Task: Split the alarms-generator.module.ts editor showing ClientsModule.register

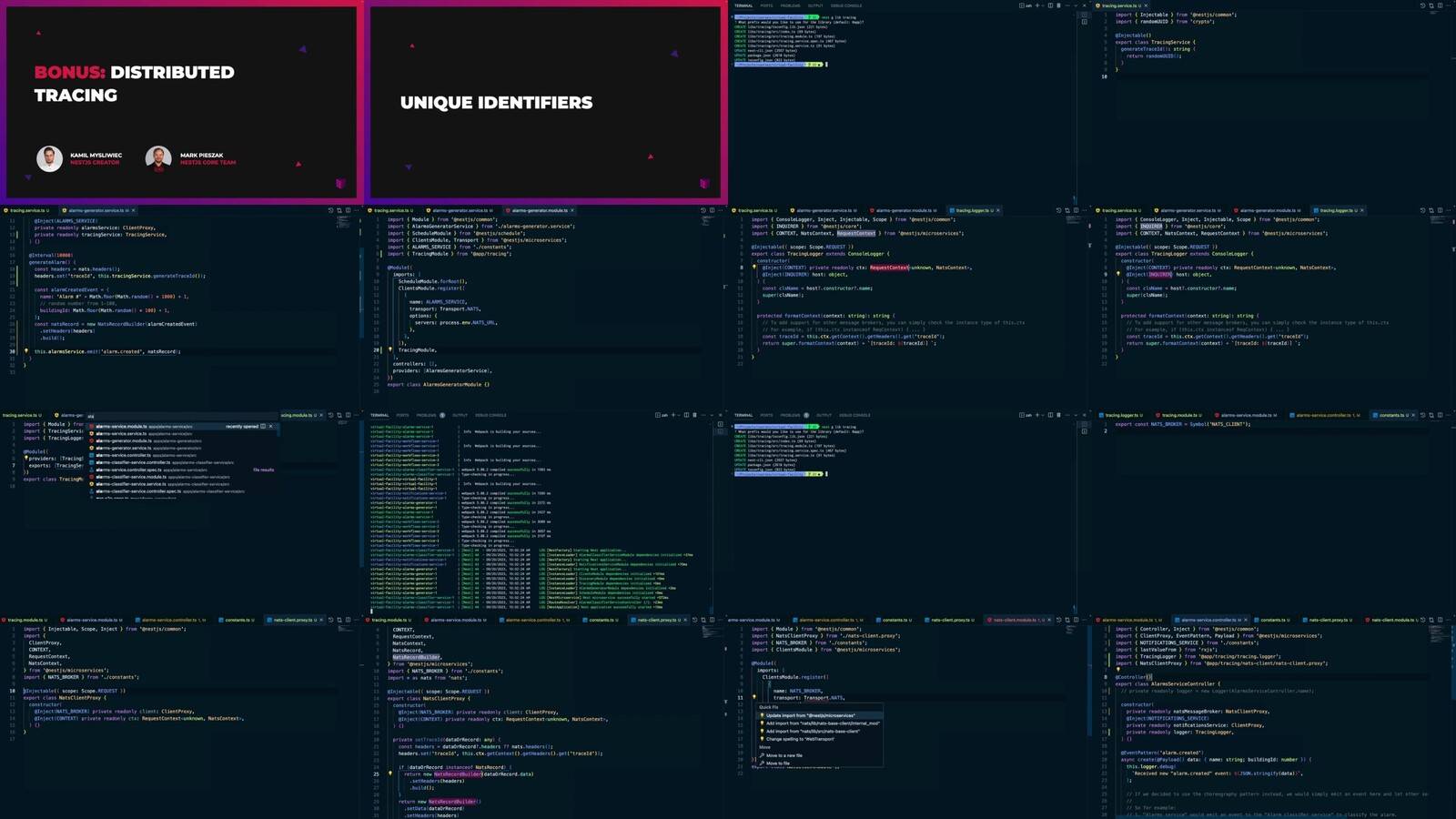Action: (x=712, y=210)
